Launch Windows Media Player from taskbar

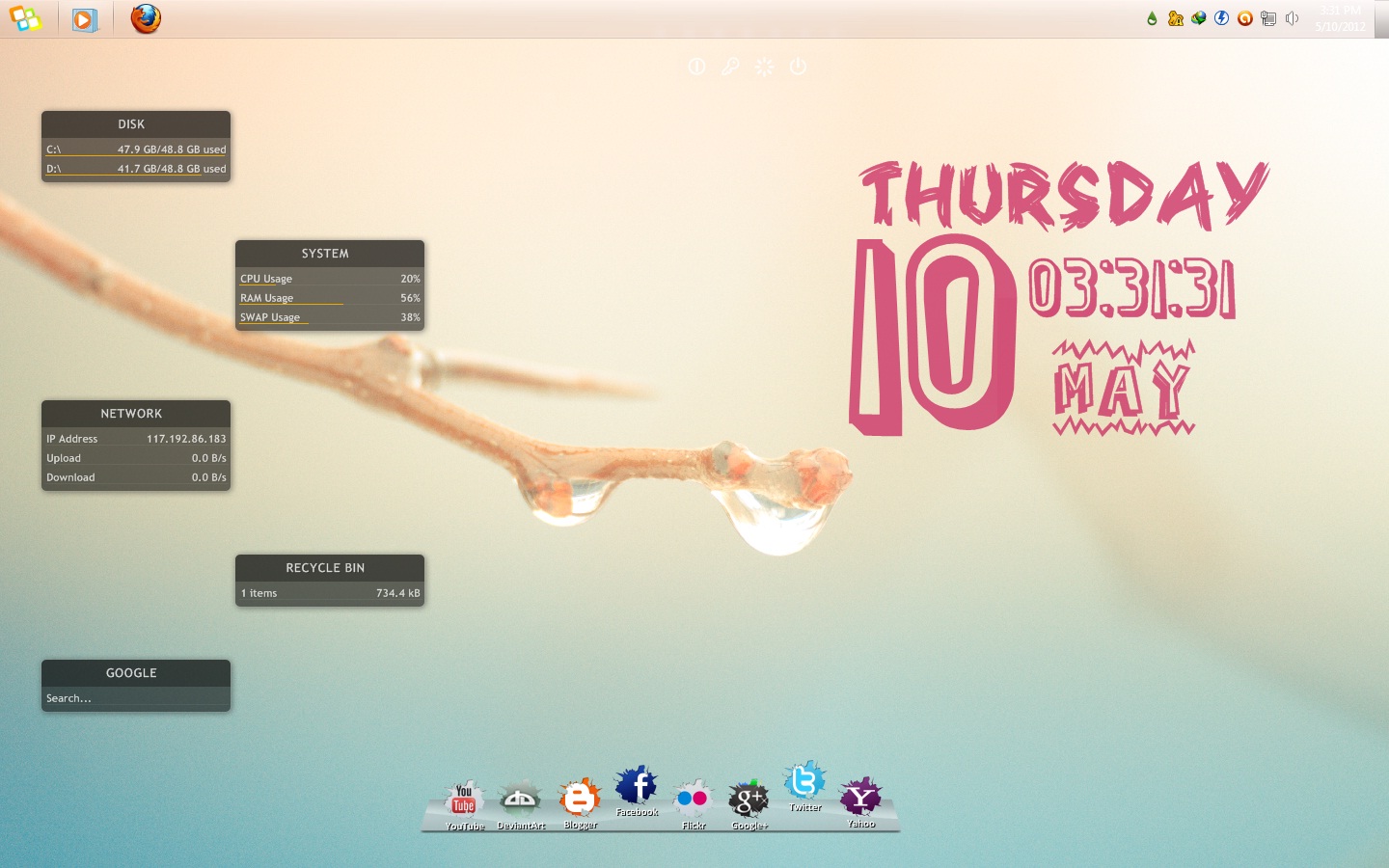85,19
